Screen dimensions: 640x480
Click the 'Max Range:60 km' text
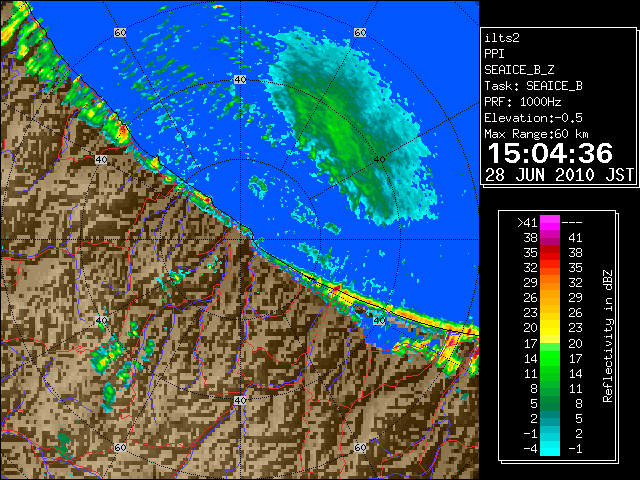click(536, 134)
